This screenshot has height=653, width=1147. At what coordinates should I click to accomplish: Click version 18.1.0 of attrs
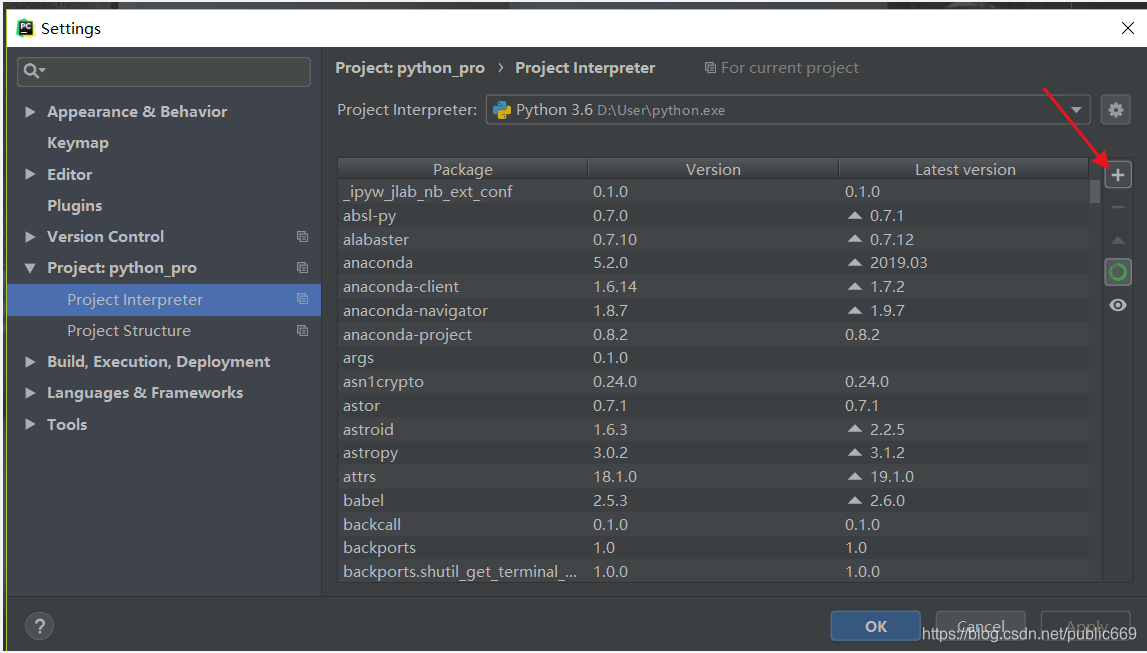coord(614,477)
